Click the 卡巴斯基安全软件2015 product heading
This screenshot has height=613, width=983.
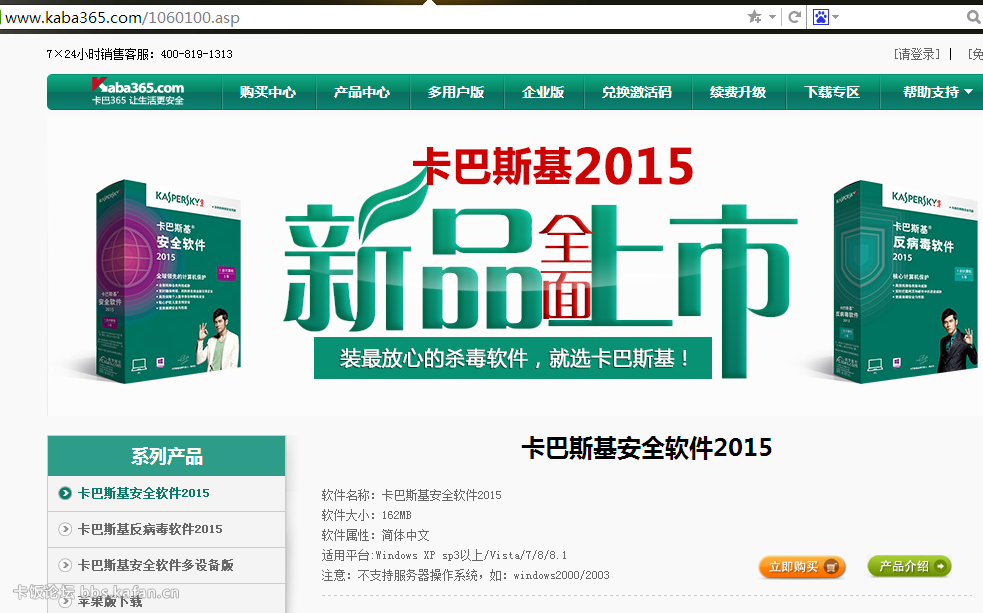647,448
